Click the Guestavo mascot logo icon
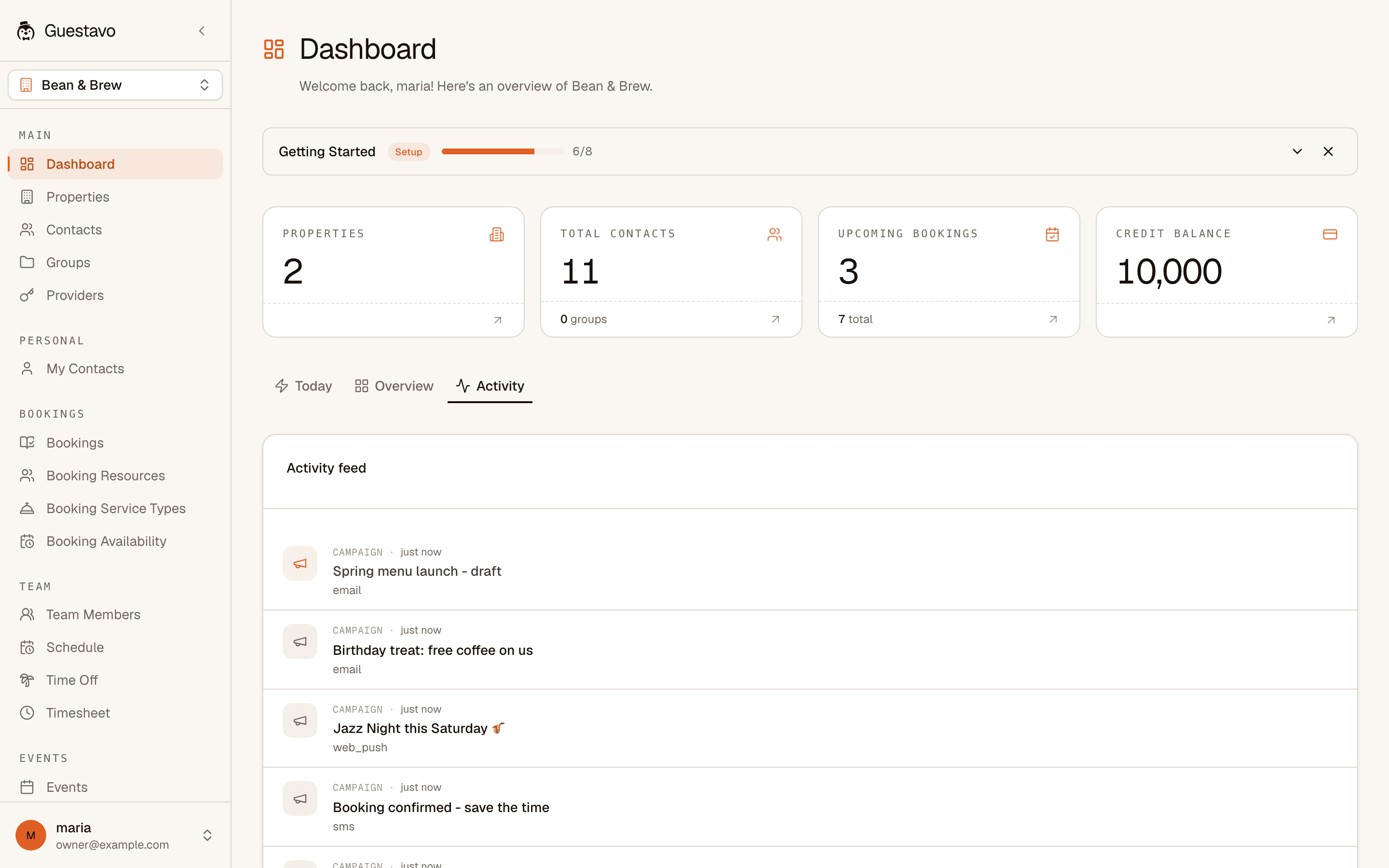This screenshot has height=868, width=1389. coord(26,31)
